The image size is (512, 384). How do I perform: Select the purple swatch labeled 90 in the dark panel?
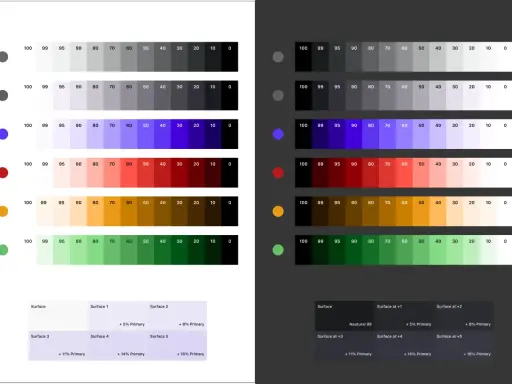click(354, 134)
